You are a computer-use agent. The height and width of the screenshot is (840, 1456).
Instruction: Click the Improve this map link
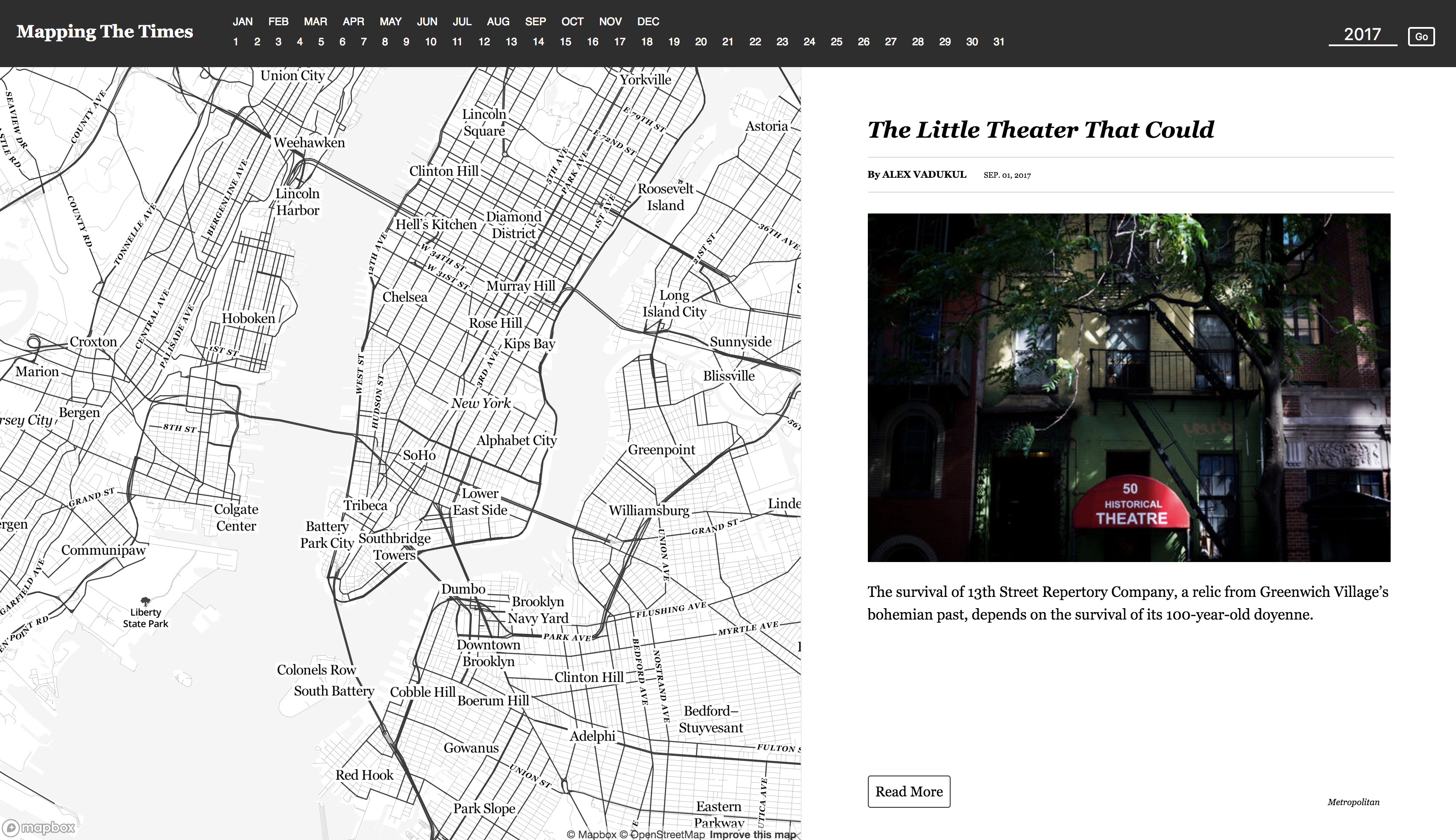(x=752, y=834)
